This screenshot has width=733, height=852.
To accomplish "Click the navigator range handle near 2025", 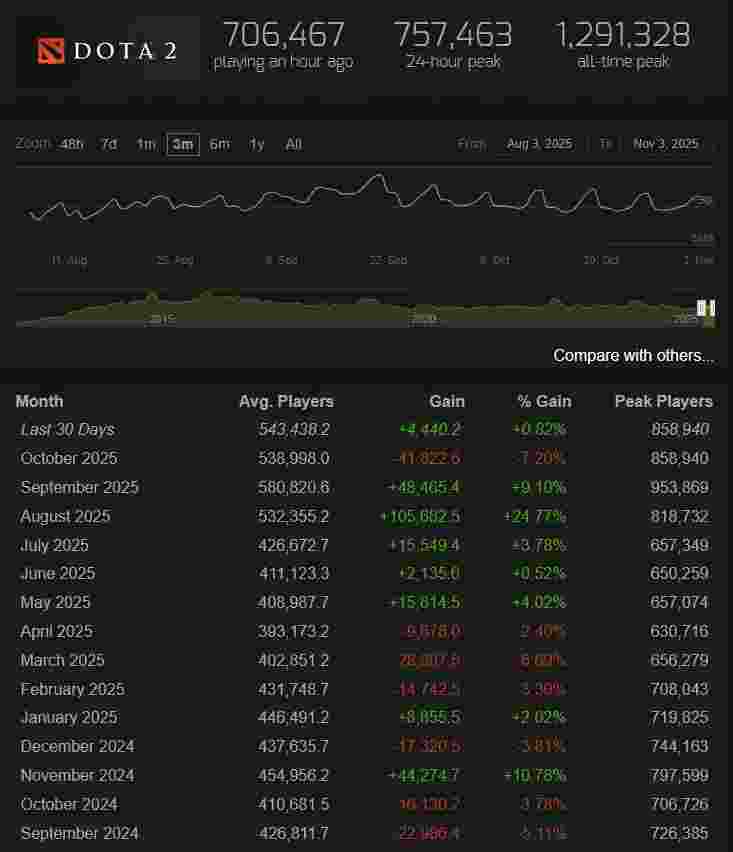I will 706,308.
